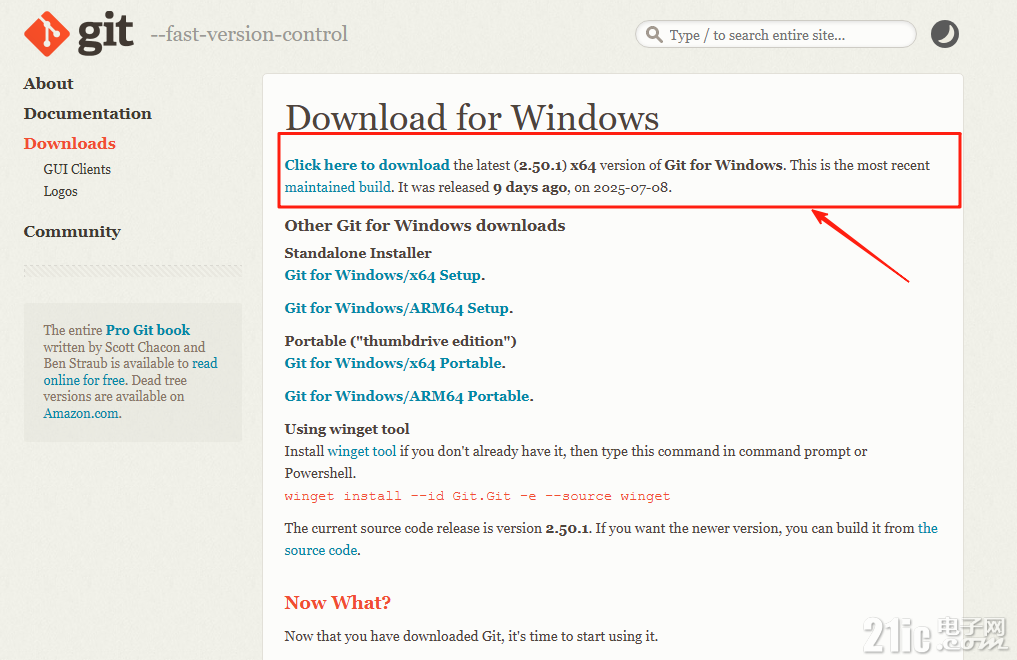Open the Documentation section
Screen dimensions: 1017x660
(x=88, y=113)
